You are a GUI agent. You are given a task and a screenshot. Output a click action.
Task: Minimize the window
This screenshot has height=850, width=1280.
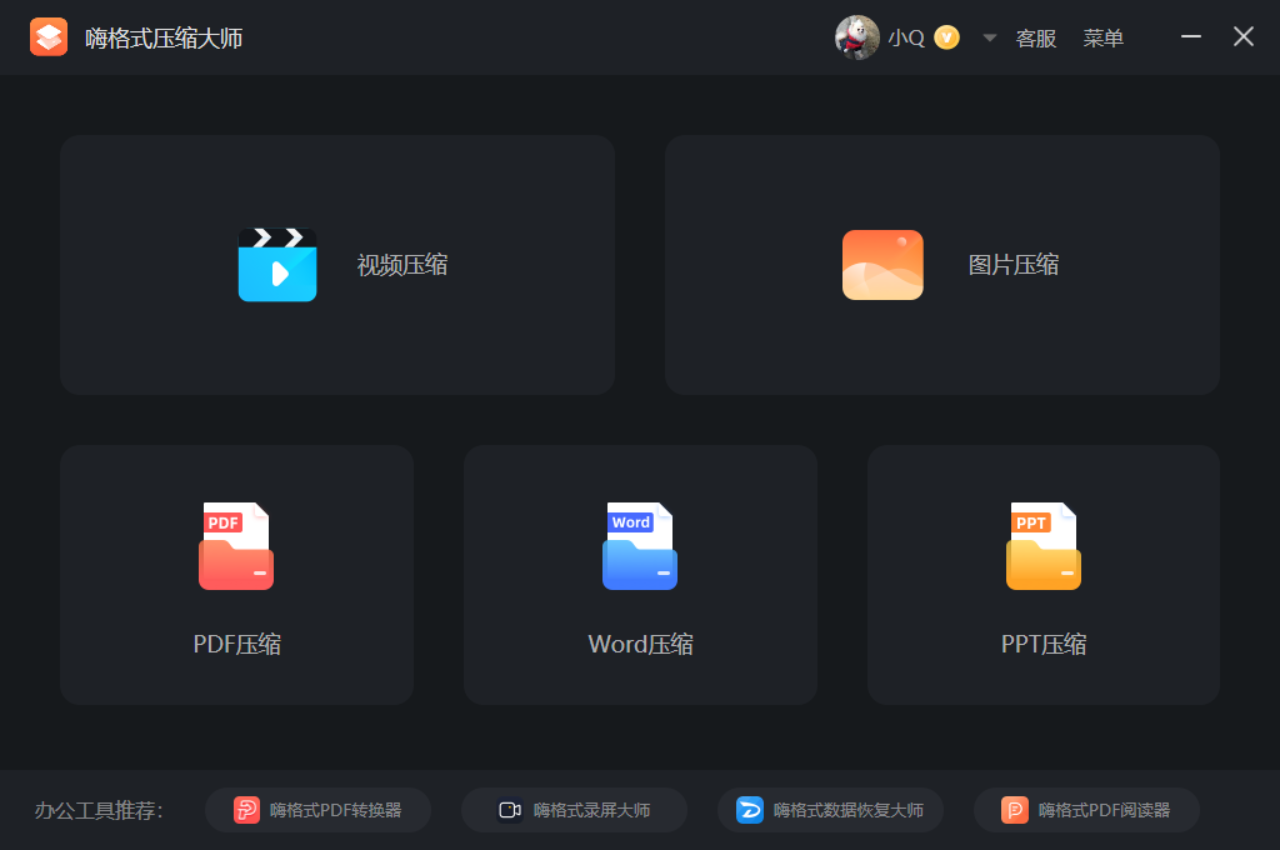pyautogui.click(x=1191, y=37)
